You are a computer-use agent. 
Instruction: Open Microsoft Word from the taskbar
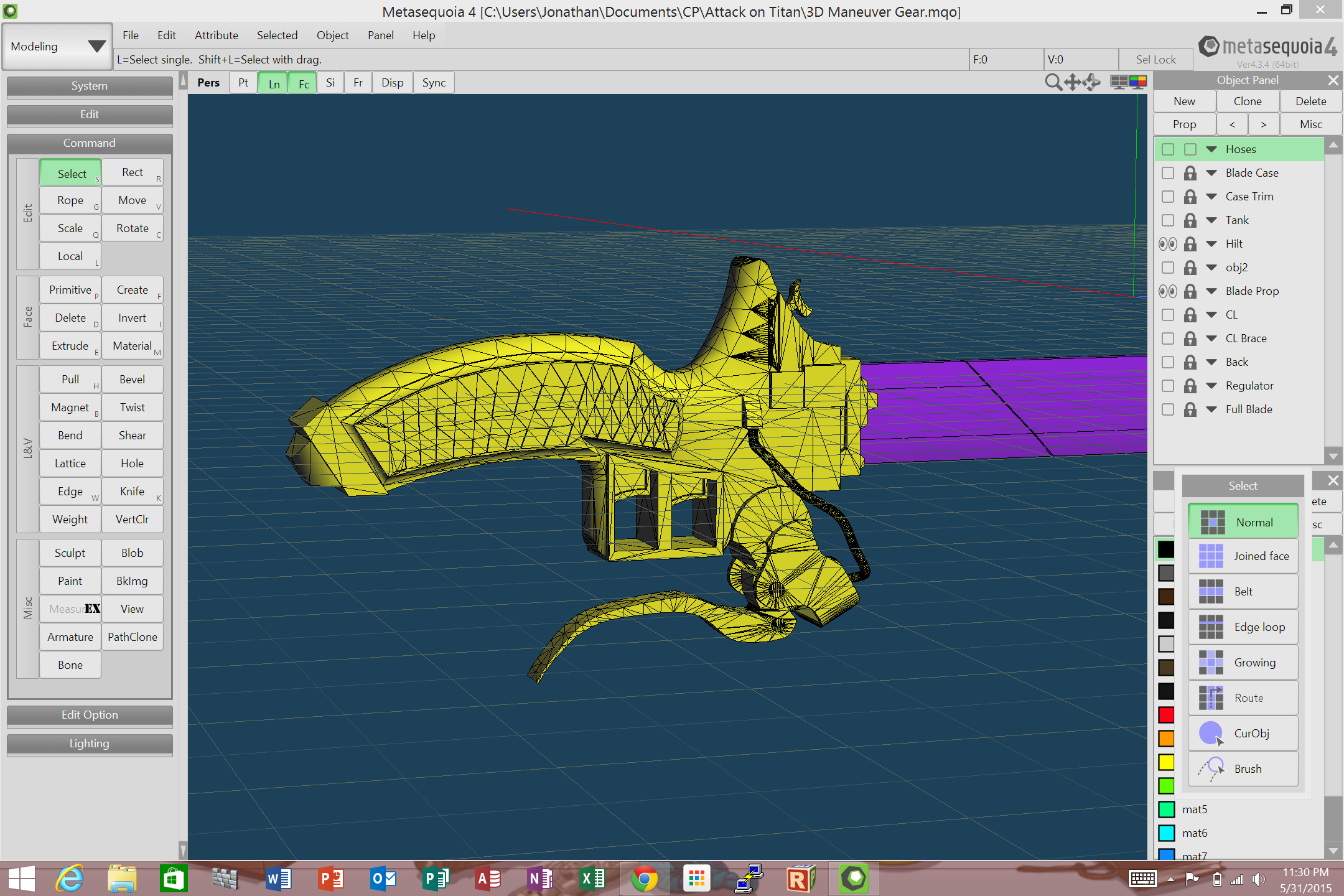point(278,879)
